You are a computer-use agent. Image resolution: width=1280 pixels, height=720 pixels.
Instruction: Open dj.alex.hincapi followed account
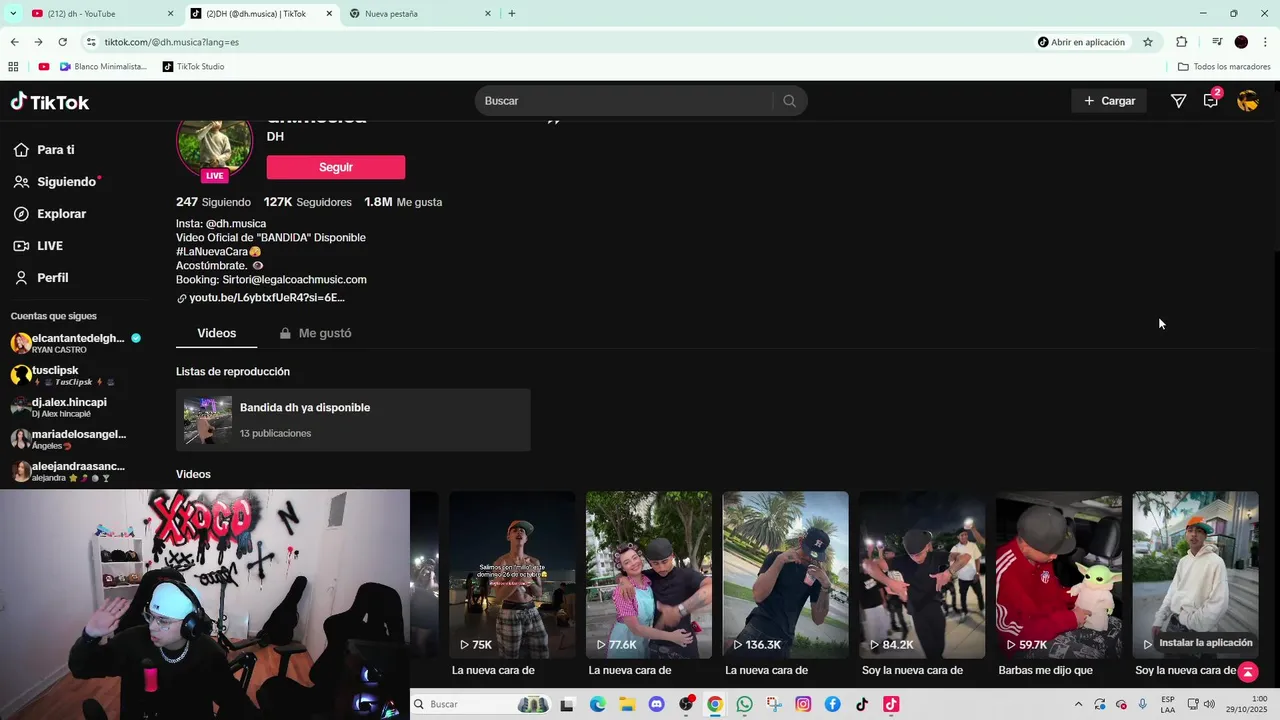coord(60,407)
